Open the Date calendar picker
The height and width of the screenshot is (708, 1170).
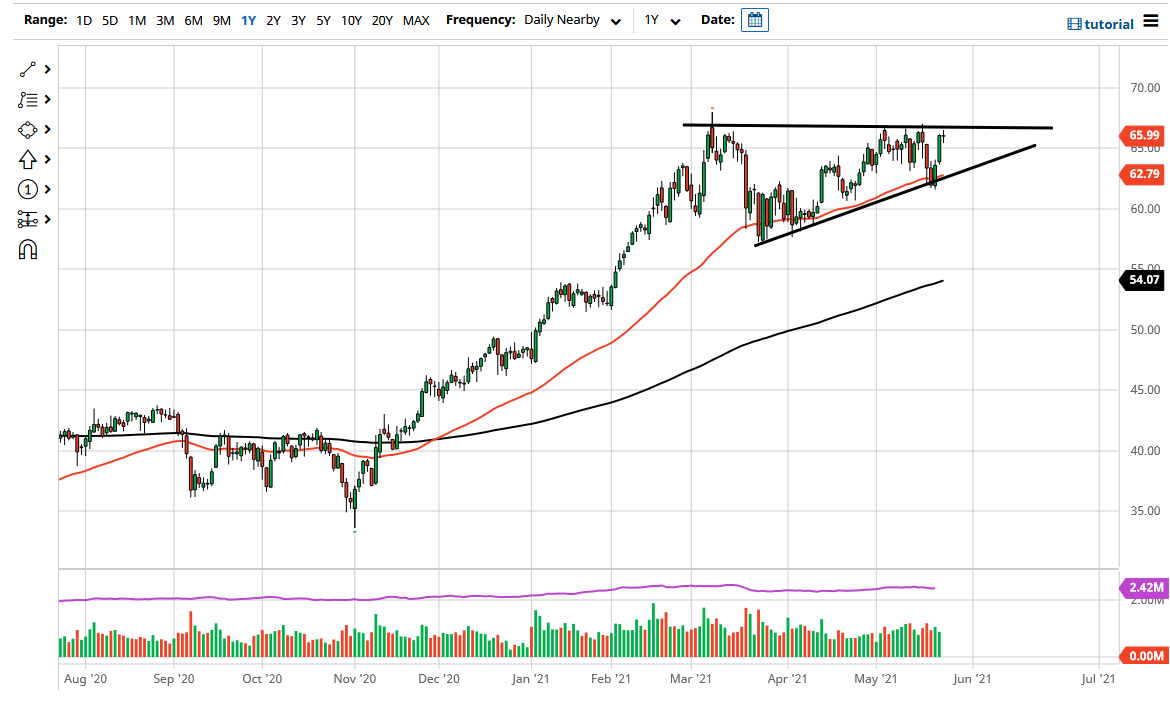755,19
